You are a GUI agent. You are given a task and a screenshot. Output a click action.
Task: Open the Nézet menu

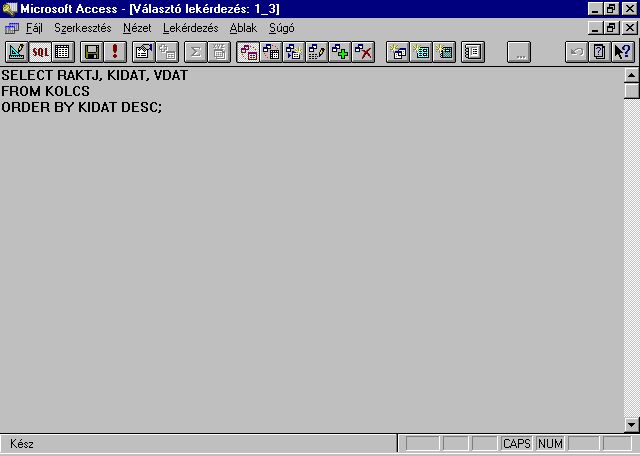pyautogui.click(x=137, y=28)
